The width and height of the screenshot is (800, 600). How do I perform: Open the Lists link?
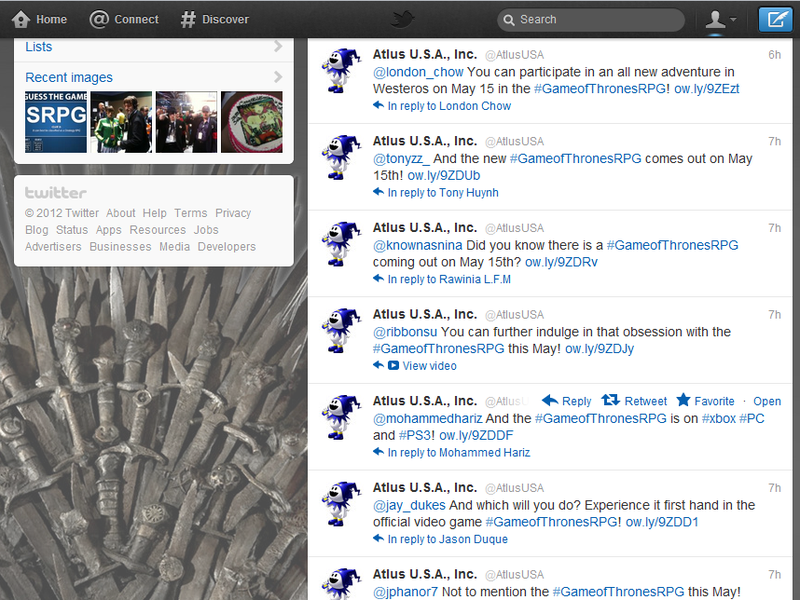[39, 47]
